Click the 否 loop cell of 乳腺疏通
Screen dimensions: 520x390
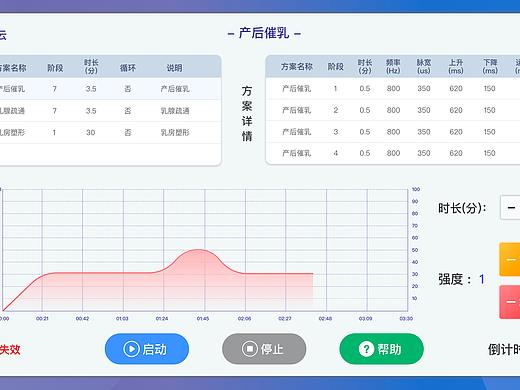[x=128, y=111]
